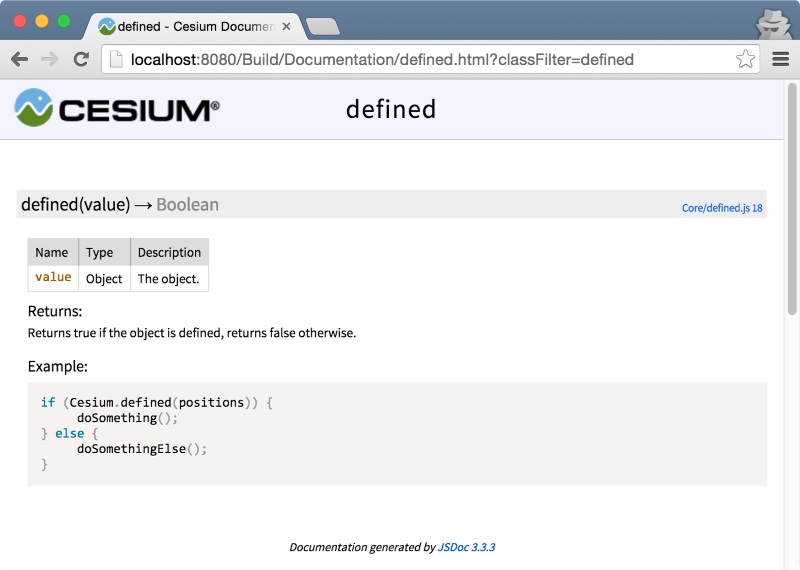800x570 pixels.
Task: Select the 'defined - Cesium Documen' tab
Action: tap(196, 27)
